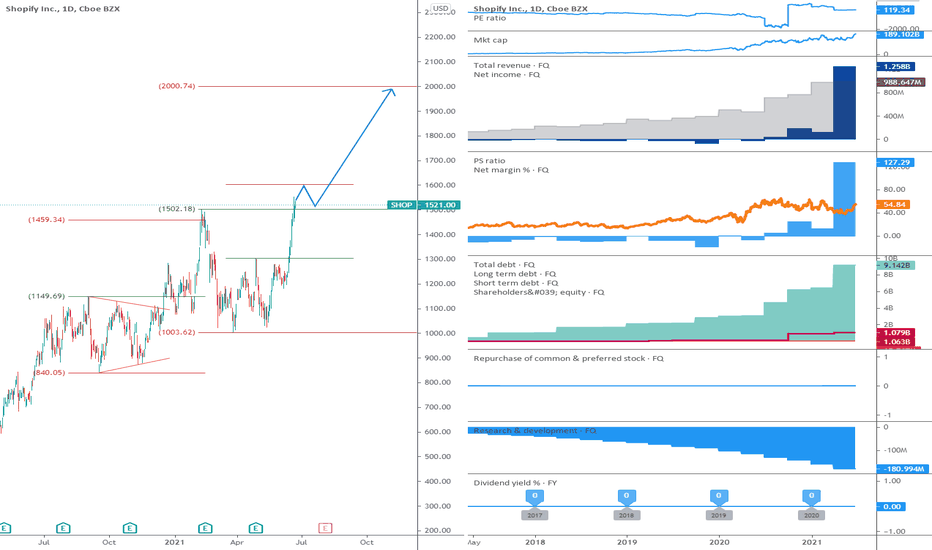Select the green earnings marker right after Apr 2021
932x550 pixels.
(256, 528)
